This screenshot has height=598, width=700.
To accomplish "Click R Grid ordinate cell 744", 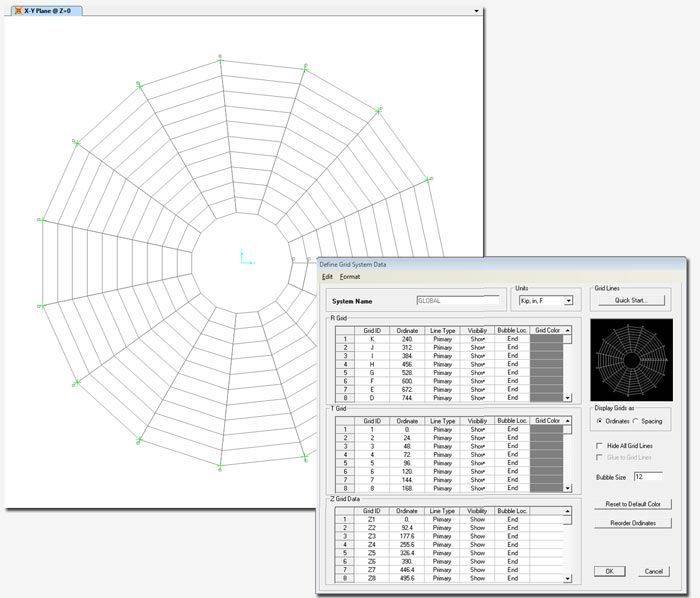I will pyautogui.click(x=407, y=398).
